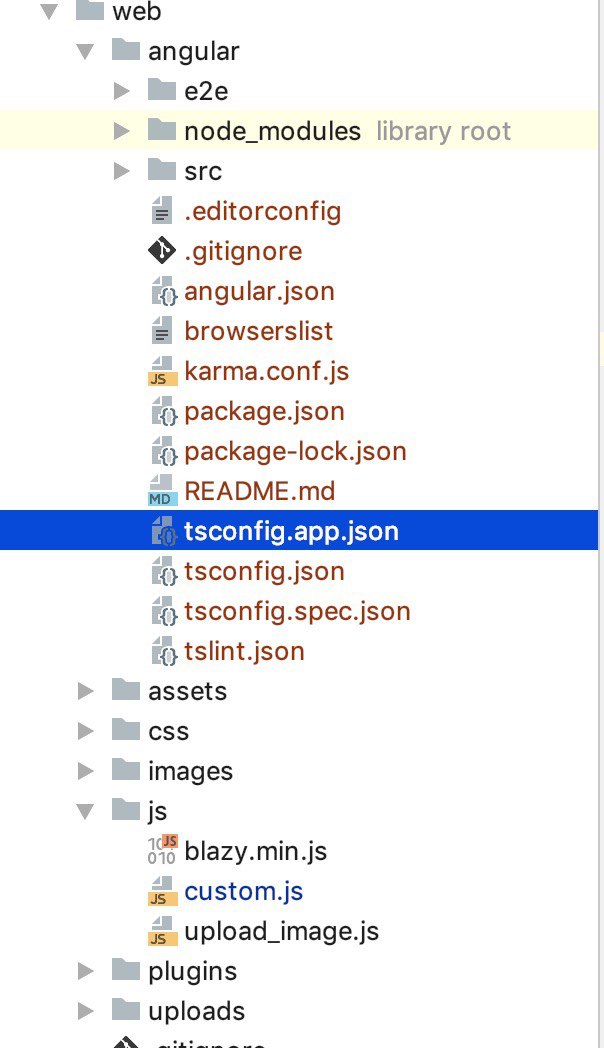Collapse the js folder

(87, 811)
